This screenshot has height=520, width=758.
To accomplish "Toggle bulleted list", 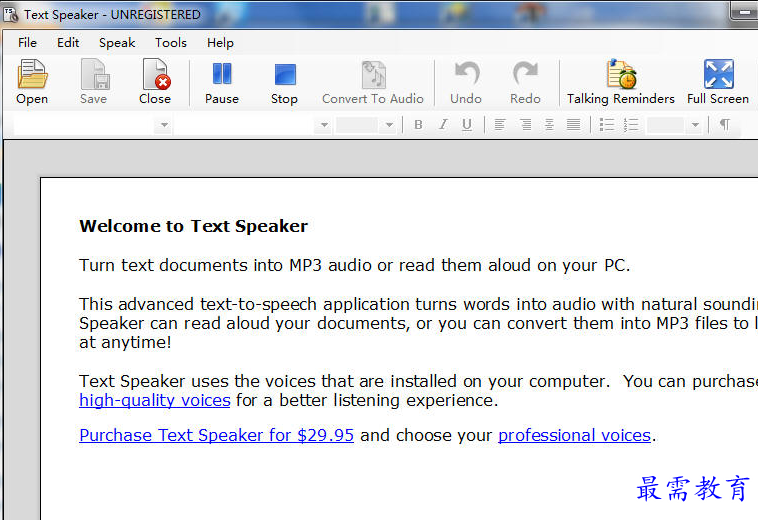I will (606, 125).
